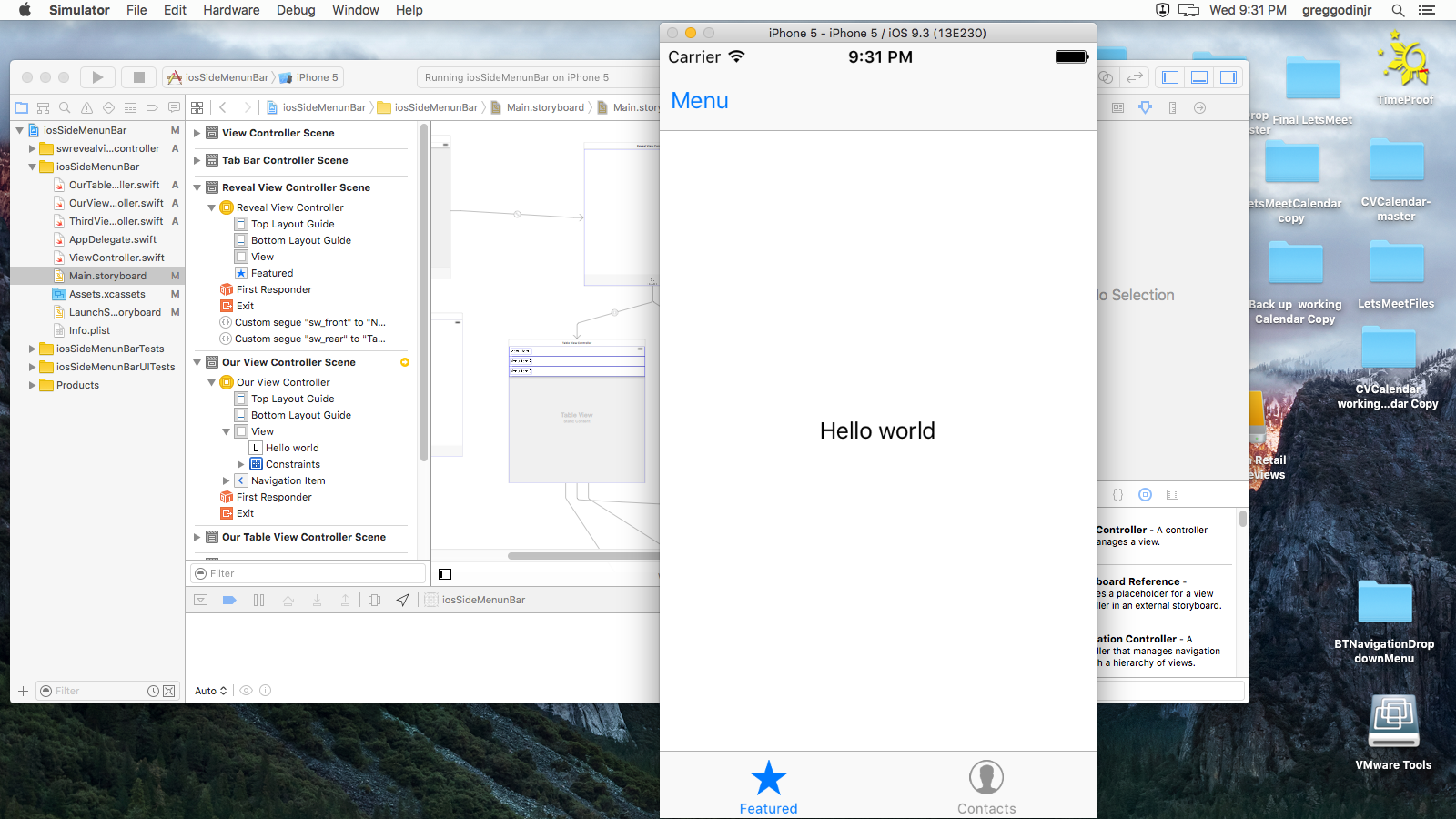The image size is (1456, 819).
Task: Run the iosSideMenunBar app with the Play button
Action: click(97, 76)
